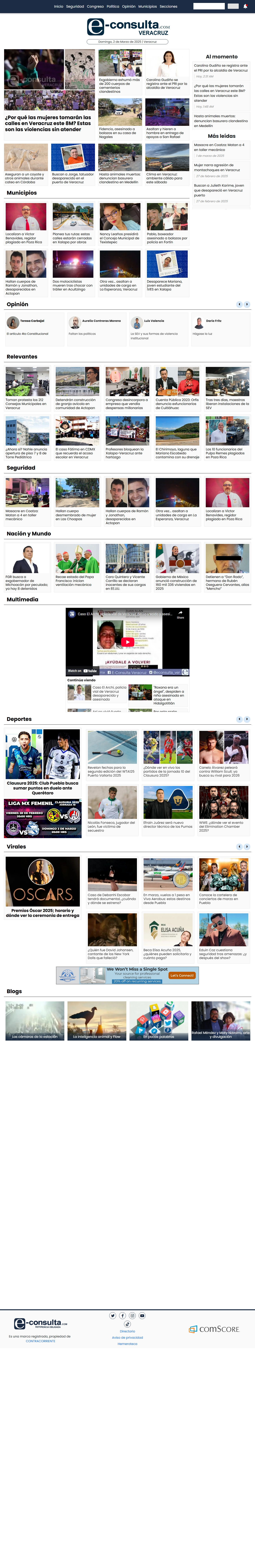Open Seguridad in the top menu
This screenshot has height=1568, width=255.
(75, 7)
